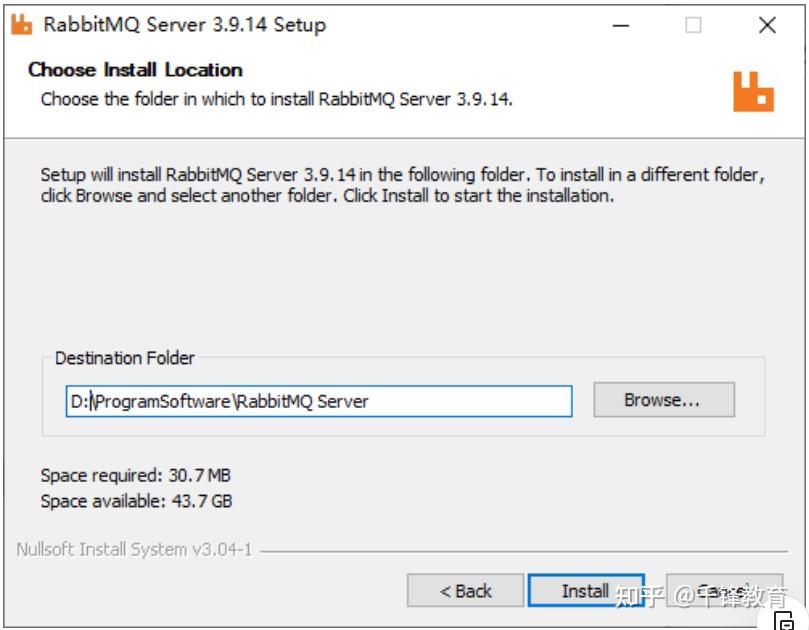This screenshot has height=630, width=809.
Task: Click the orange RabbitMQ logo in the header
Action: pos(753,91)
